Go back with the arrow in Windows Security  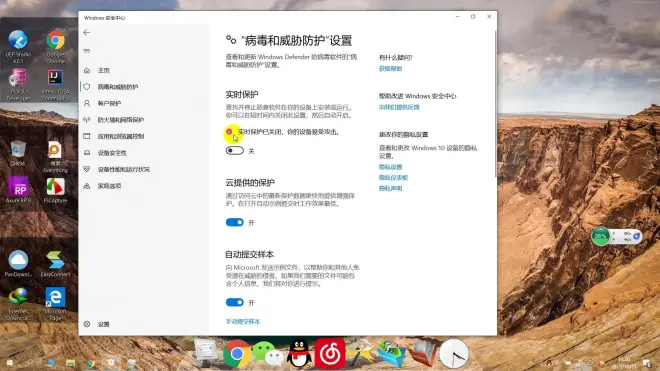(x=87, y=32)
